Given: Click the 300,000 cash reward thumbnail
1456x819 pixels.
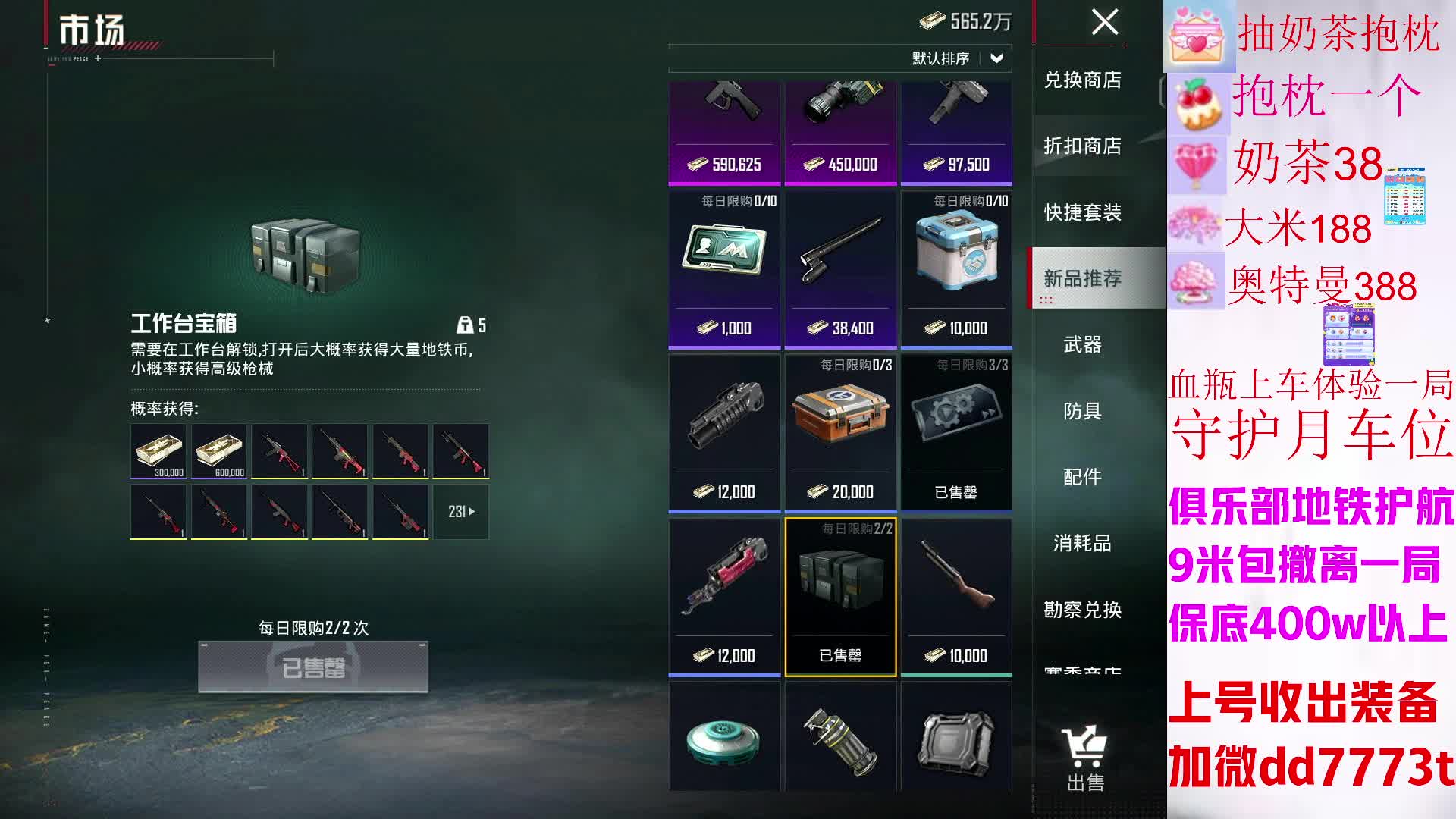Looking at the screenshot, I should pos(158,451).
